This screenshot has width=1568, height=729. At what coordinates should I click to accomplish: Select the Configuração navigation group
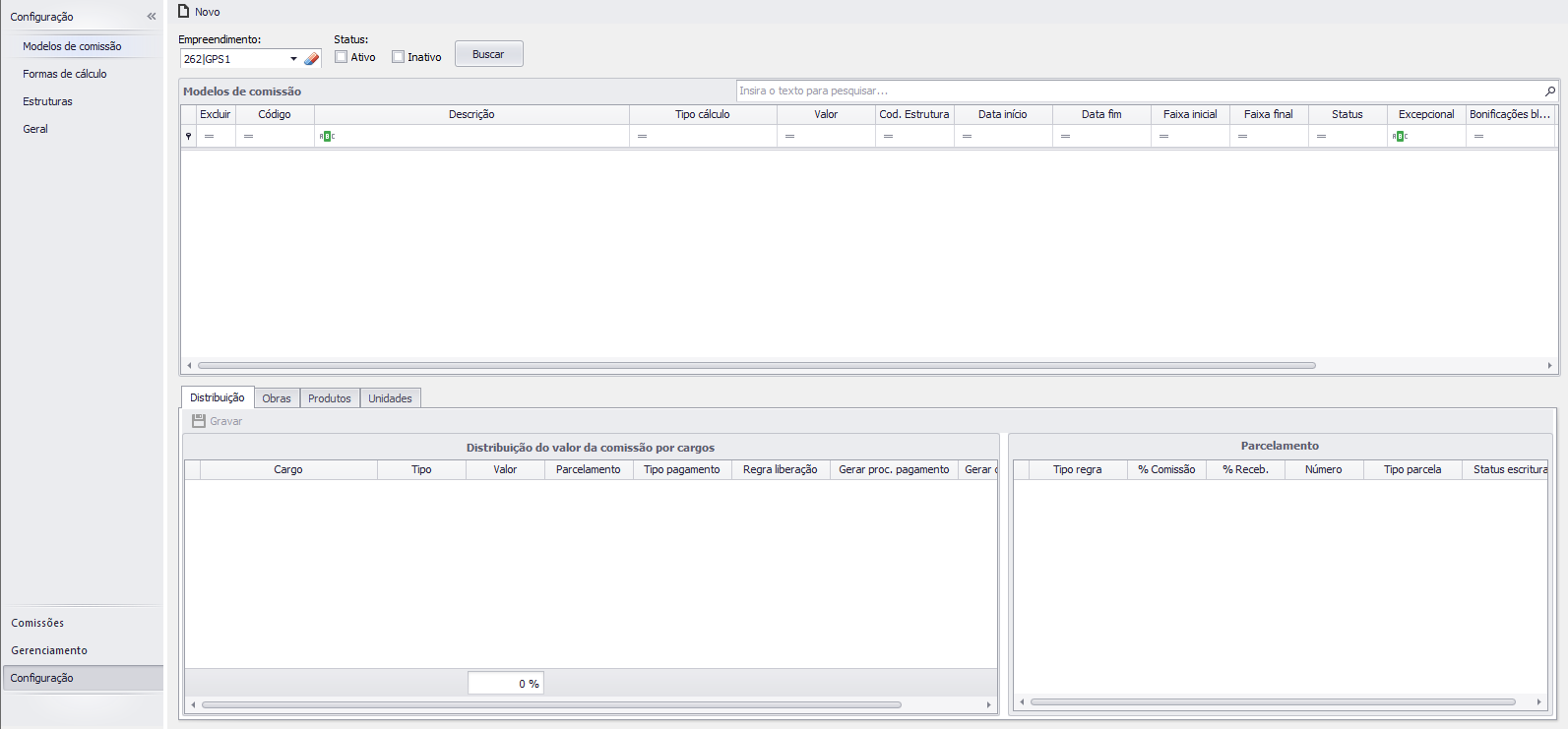(x=83, y=678)
